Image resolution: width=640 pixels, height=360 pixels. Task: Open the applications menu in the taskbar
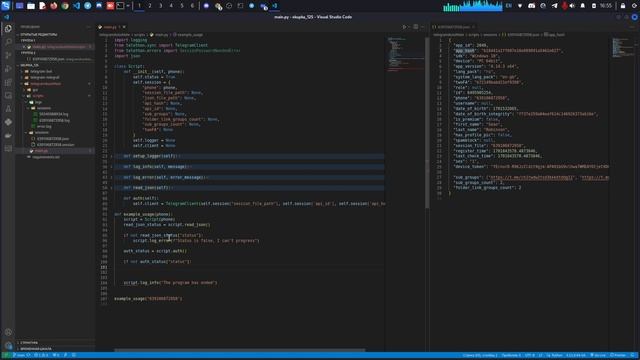5,6
